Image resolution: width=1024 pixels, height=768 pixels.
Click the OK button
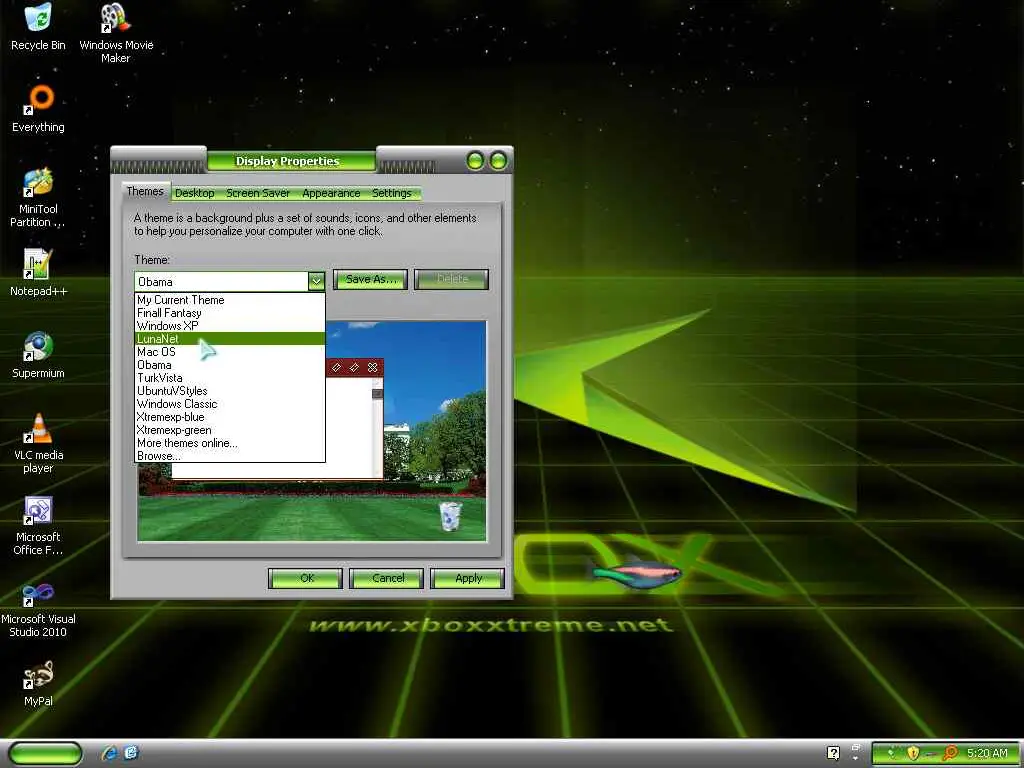306,579
